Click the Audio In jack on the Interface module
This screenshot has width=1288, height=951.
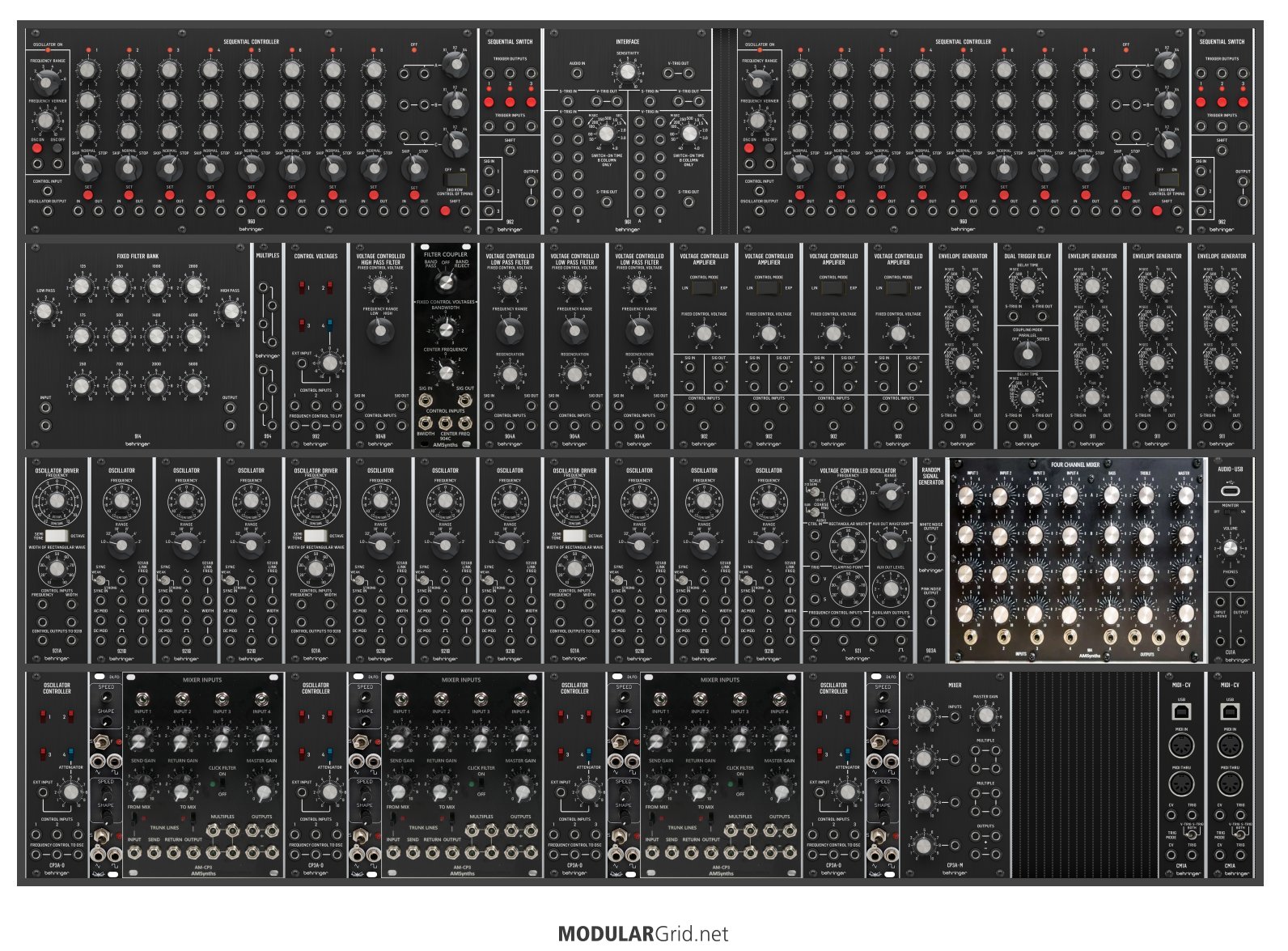[578, 73]
